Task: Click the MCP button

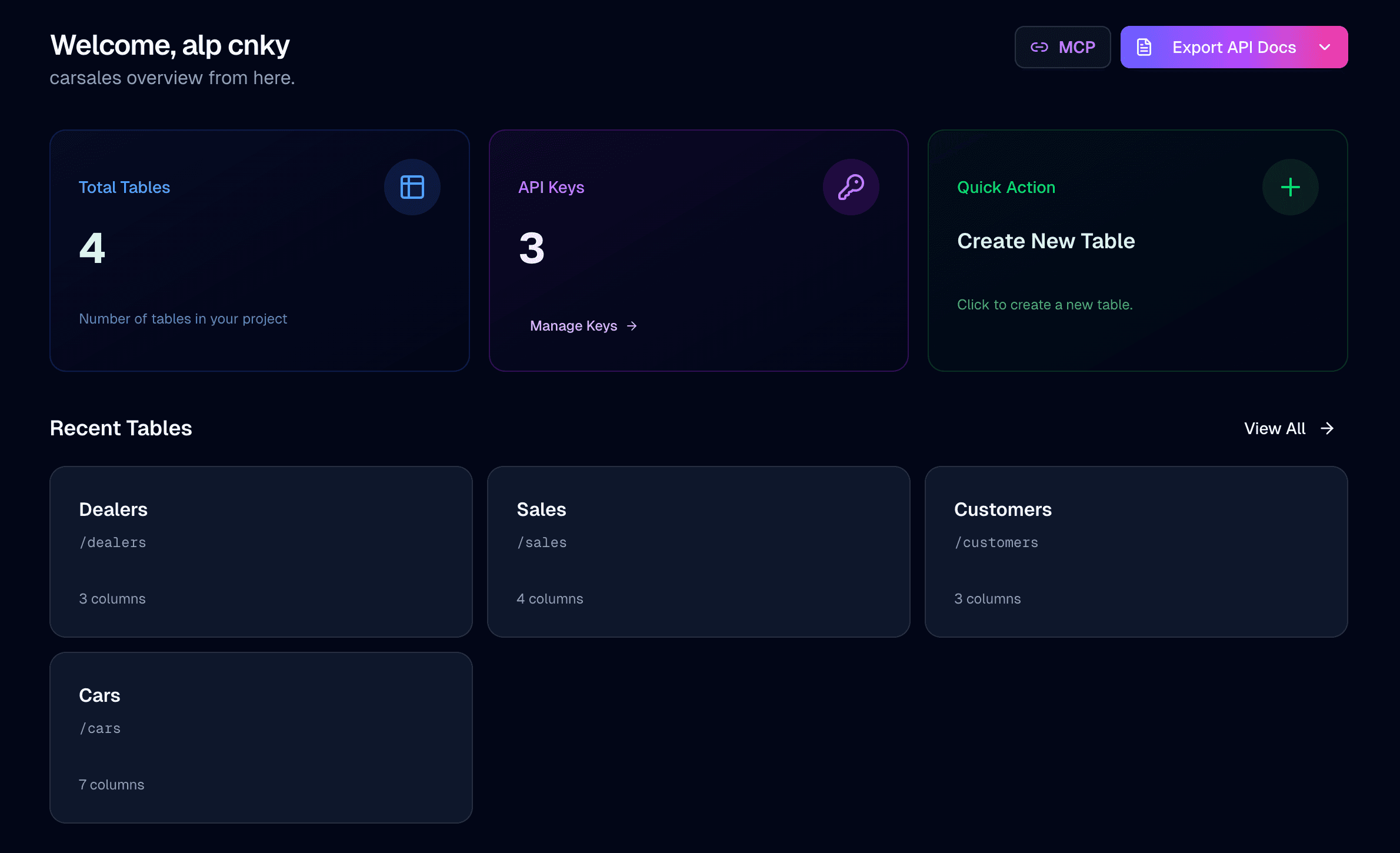Action: 1062,46
